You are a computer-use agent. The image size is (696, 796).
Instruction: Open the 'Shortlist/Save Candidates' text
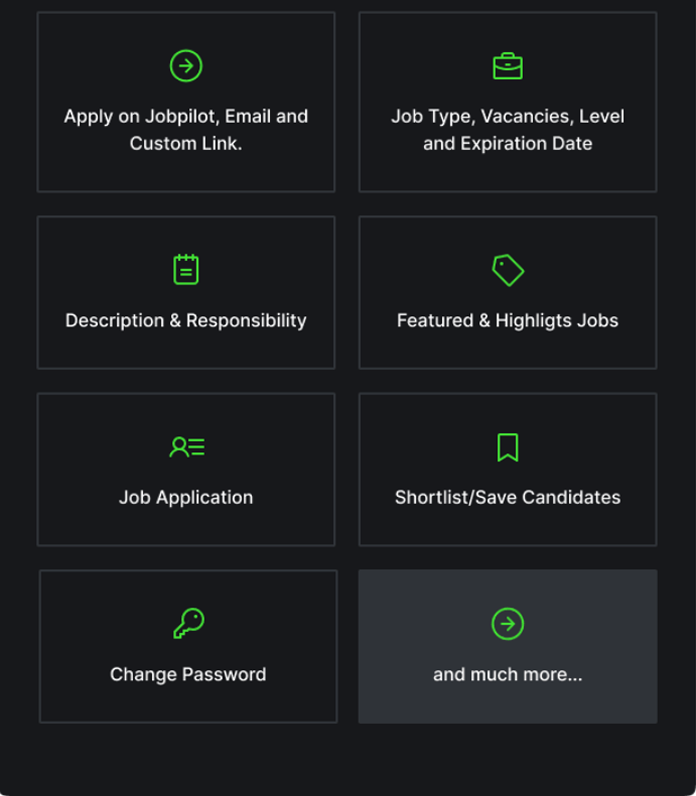tap(508, 498)
